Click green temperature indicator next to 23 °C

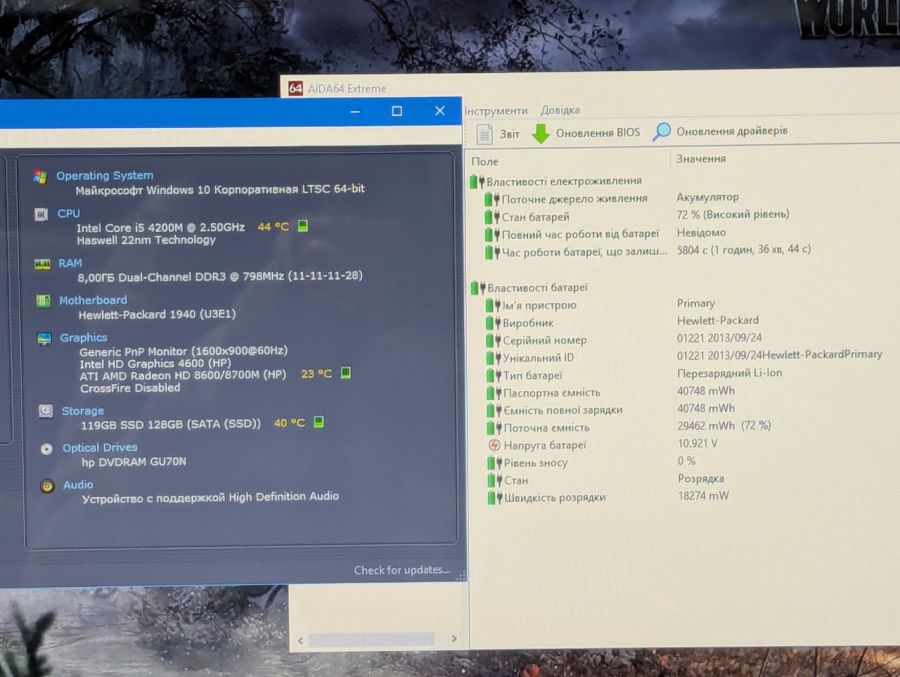click(346, 373)
